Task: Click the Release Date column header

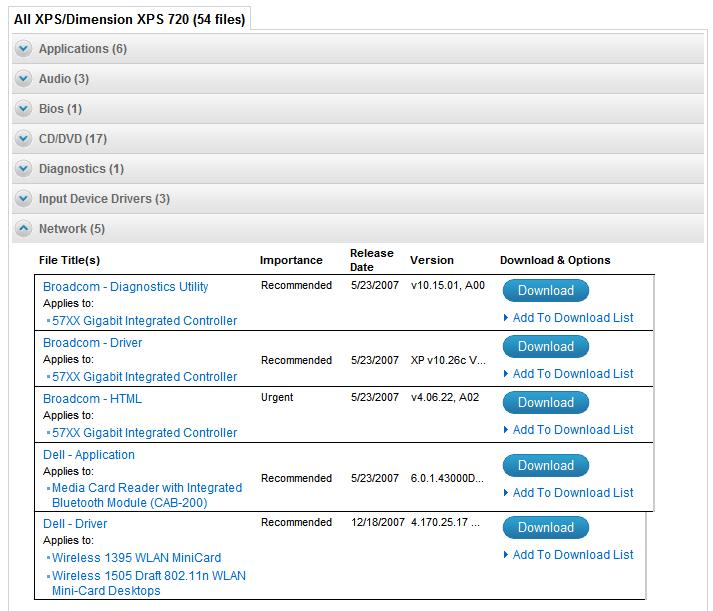Action: point(372,260)
